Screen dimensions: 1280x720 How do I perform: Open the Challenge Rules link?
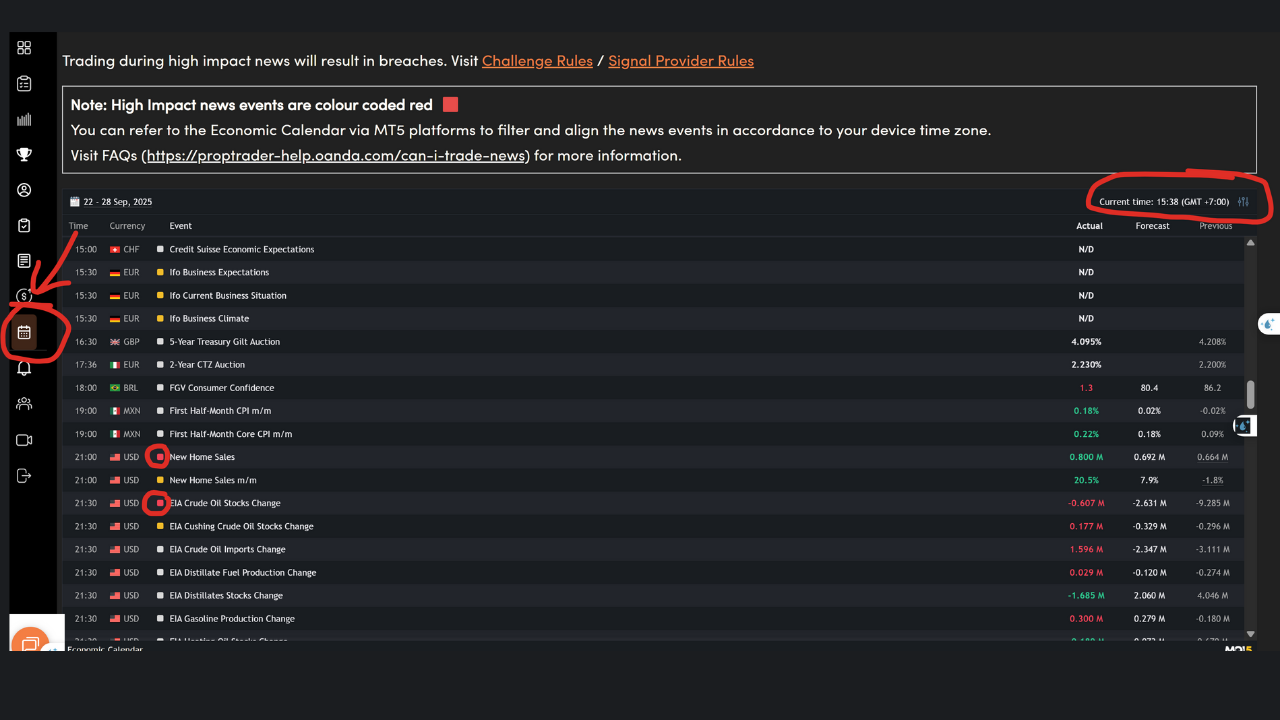[x=537, y=61]
